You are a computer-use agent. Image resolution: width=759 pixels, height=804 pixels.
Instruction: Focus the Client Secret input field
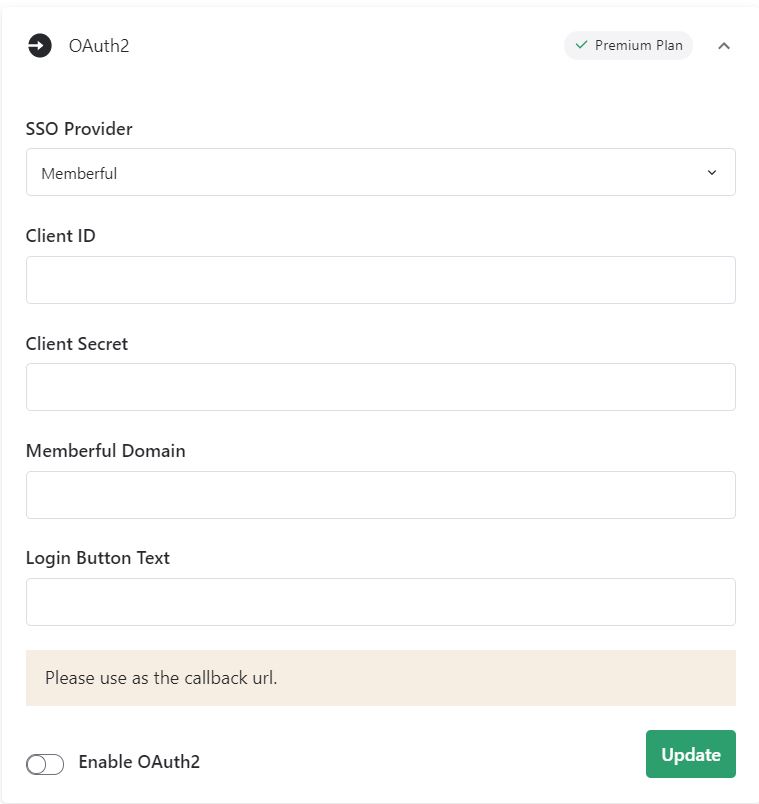[380, 387]
